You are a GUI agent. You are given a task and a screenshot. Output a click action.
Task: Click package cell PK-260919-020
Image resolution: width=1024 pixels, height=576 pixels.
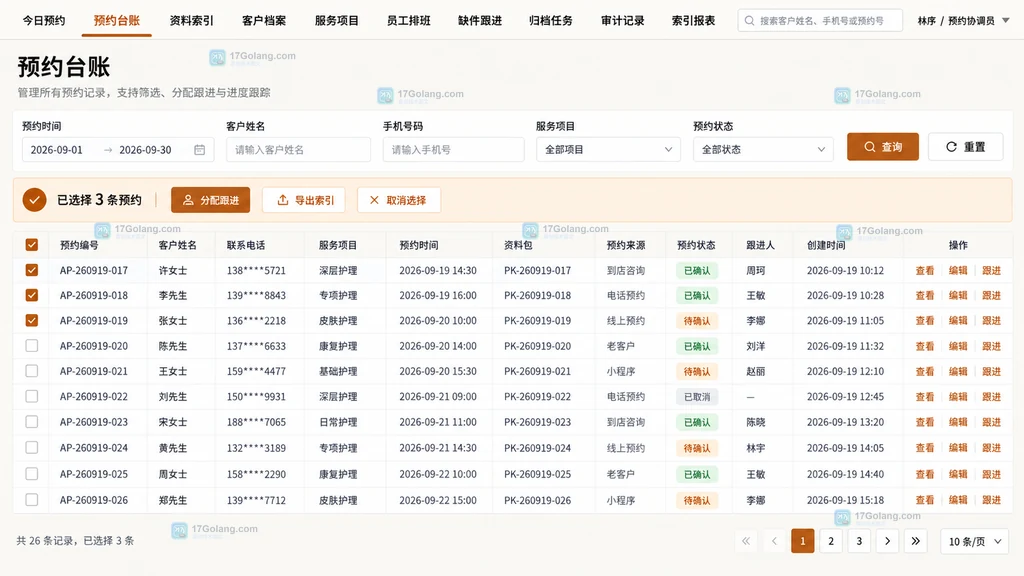click(x=537, y=346)
